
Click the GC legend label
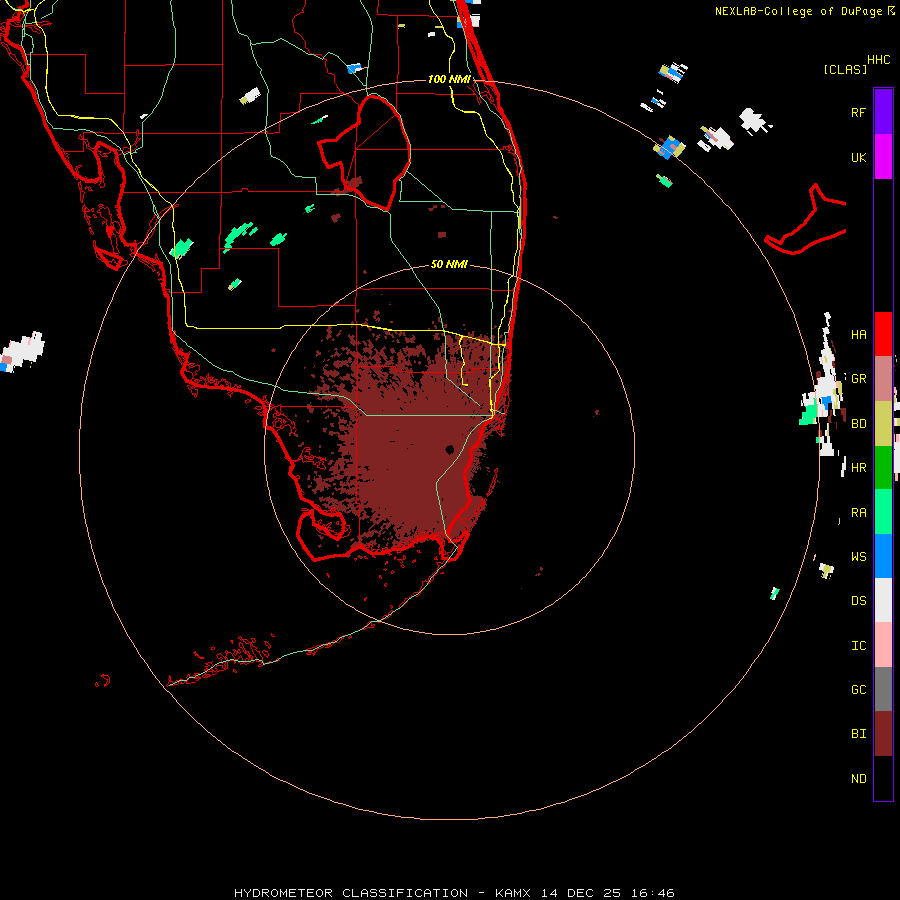click(858, 690)
